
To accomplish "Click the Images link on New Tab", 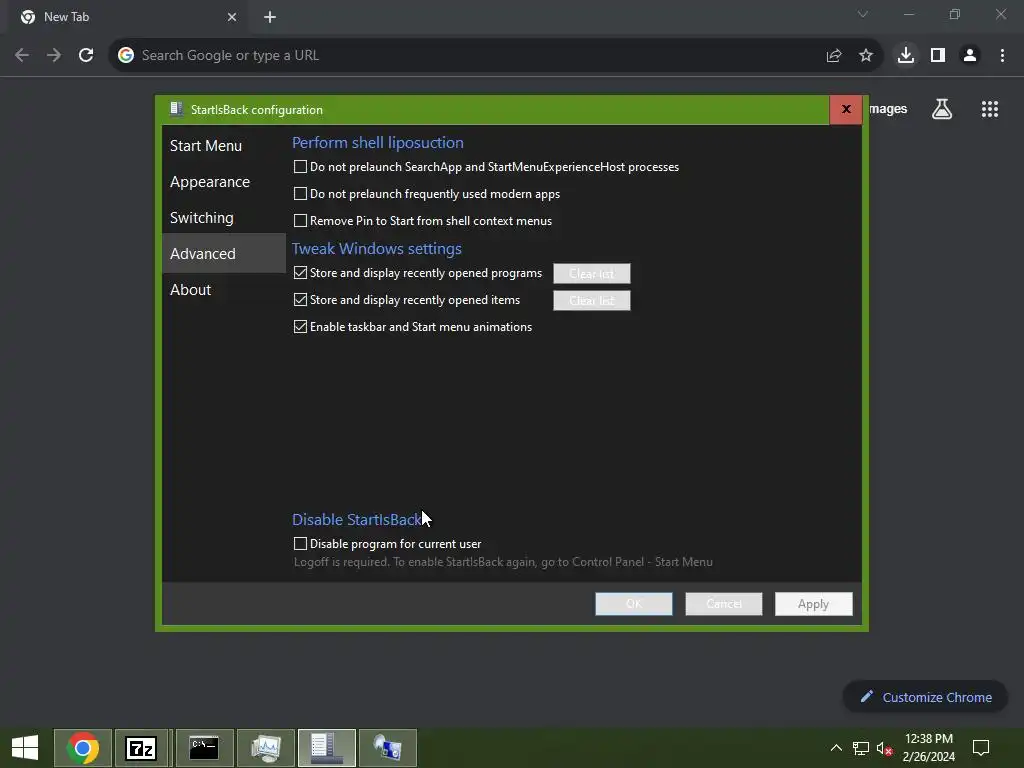I will 888,109.
